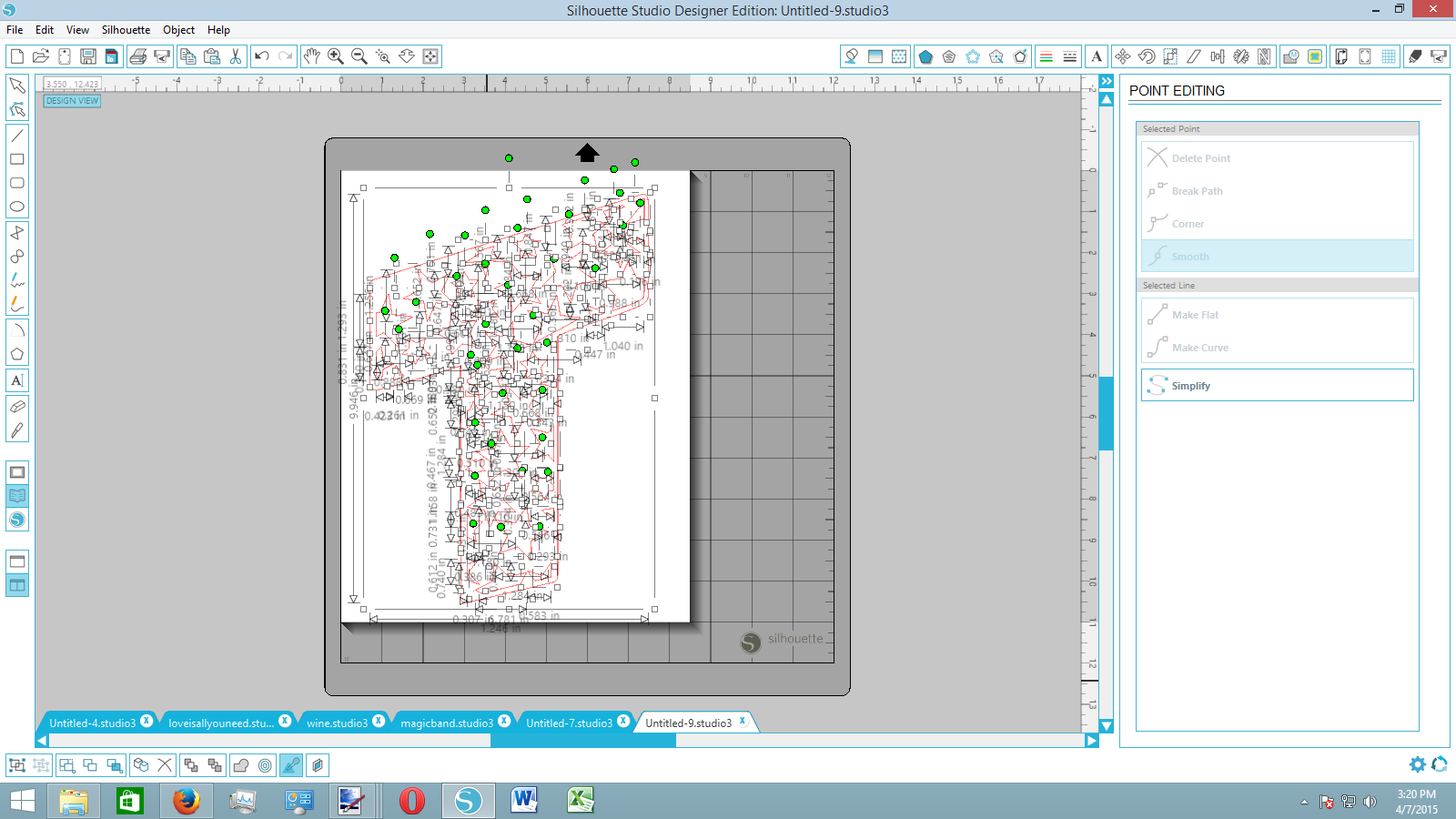The height and width of the screenshot is (819, 1456).
Task: Switch to the Library view
Action: (x=16, y=496)
